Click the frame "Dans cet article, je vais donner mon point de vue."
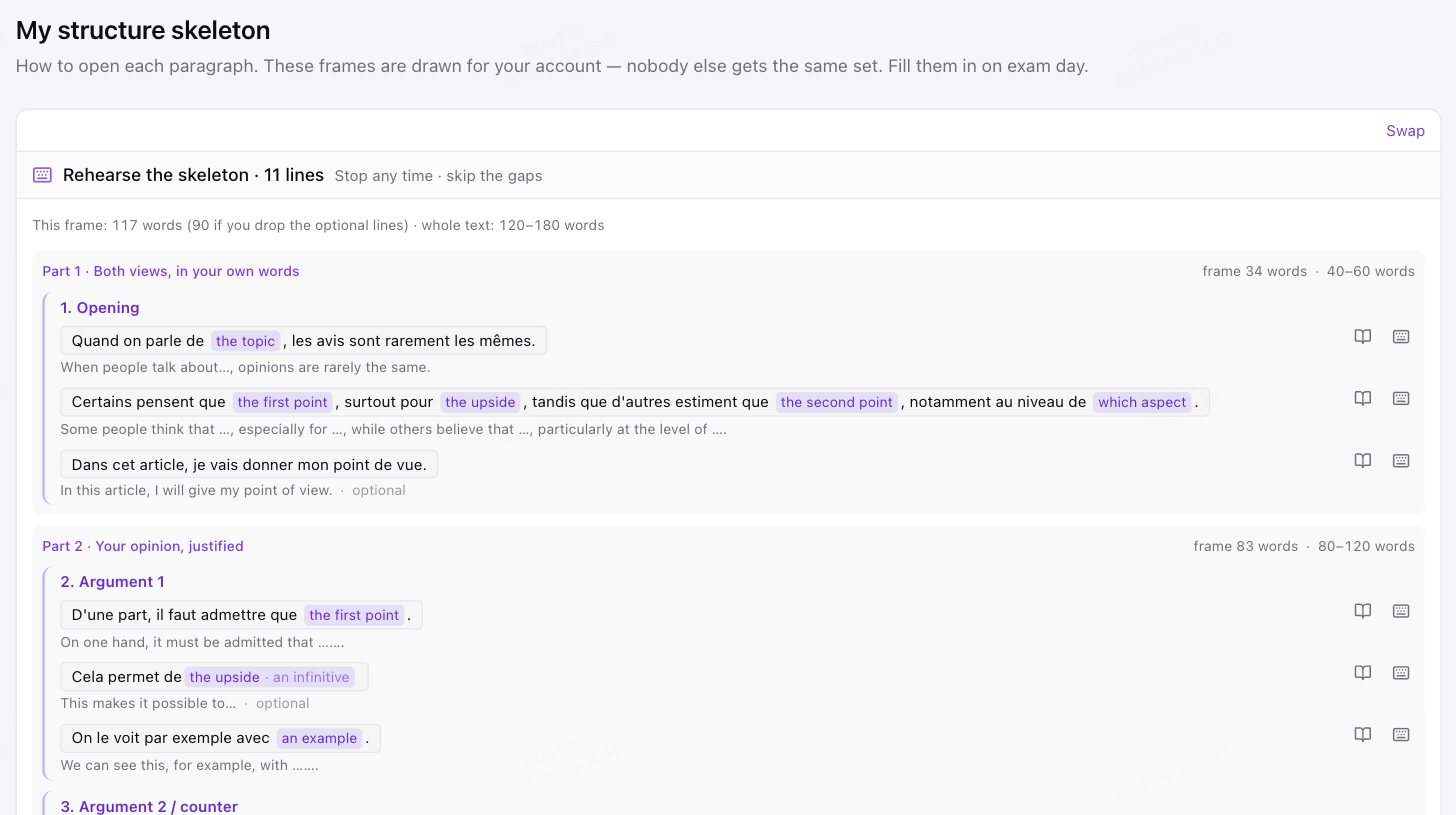Screen dimensions: 1456x815 pyautogui.click(x=249, y=464)
